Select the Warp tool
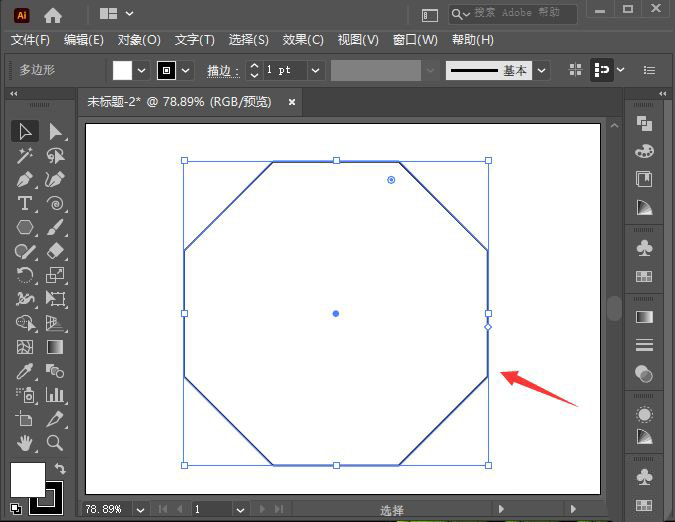675x522 pixels. click(25, 299)
